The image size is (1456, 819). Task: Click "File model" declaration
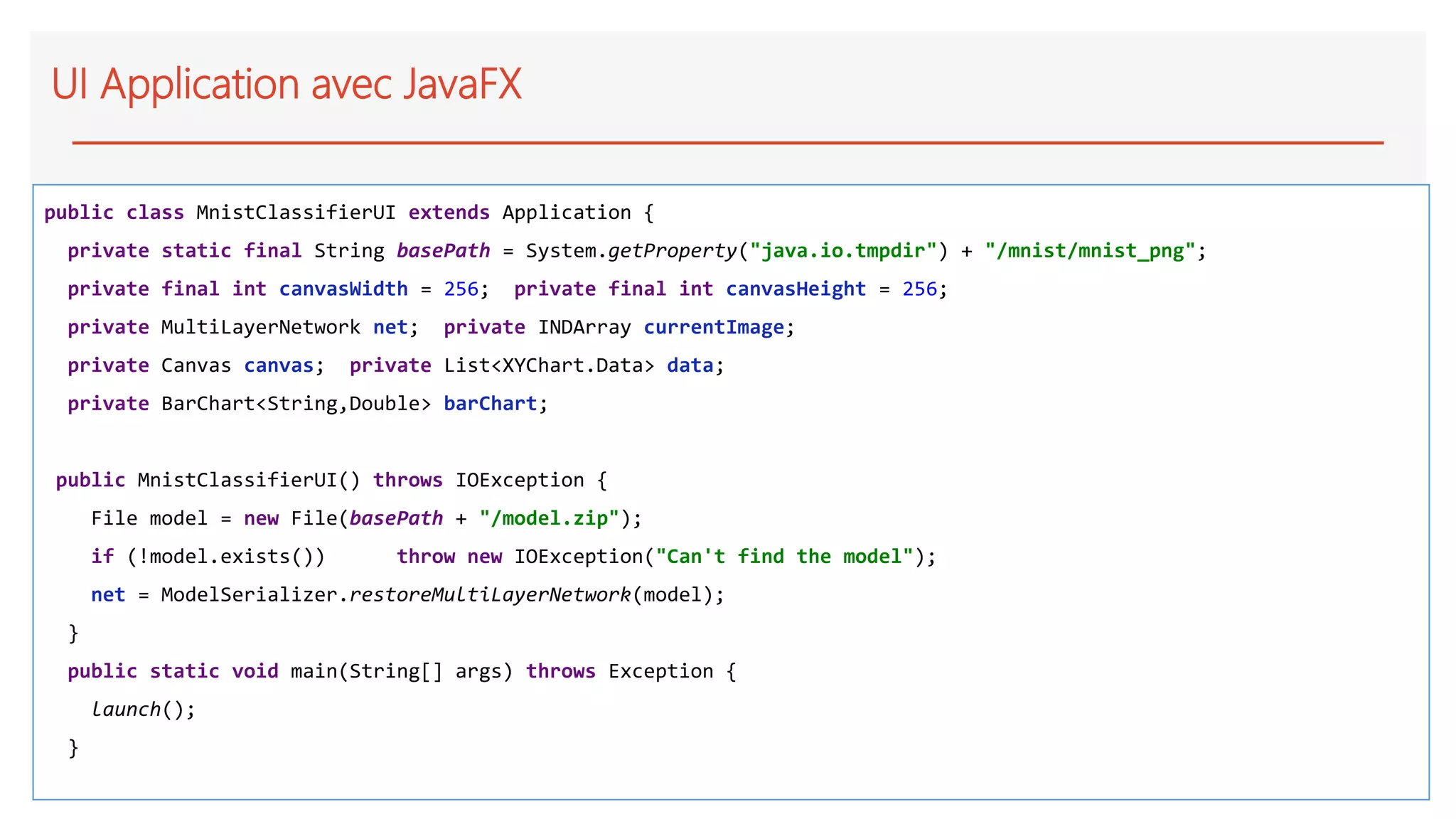point(149,518)
